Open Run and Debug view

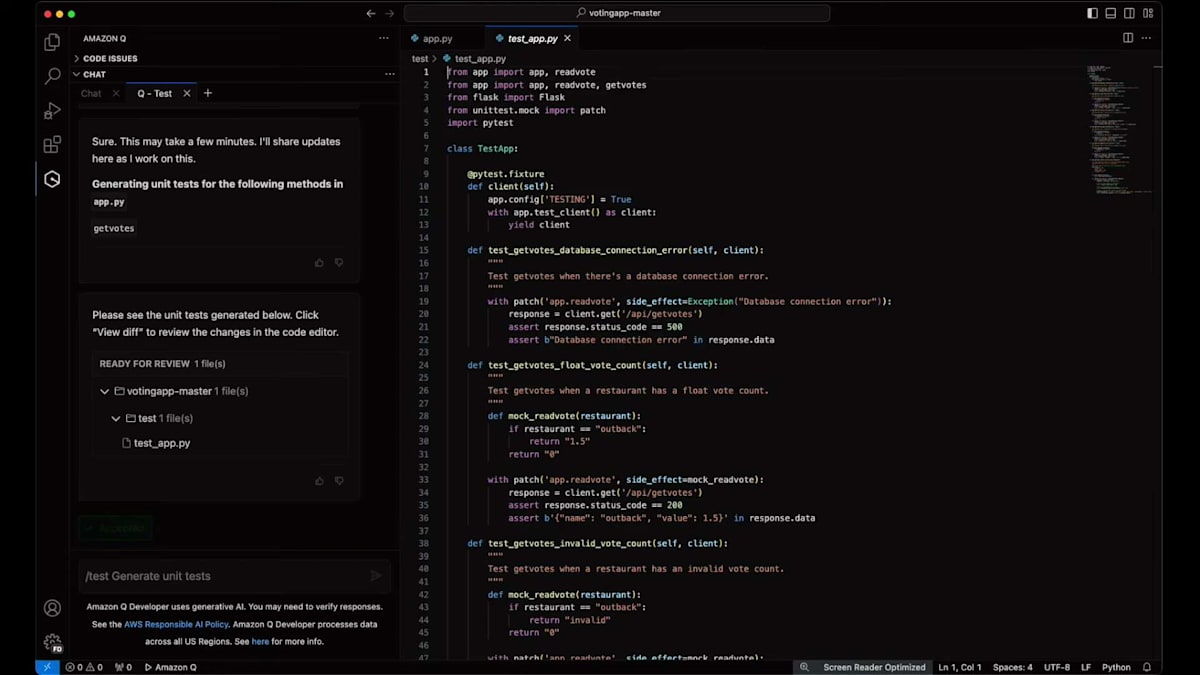[52, 111]
